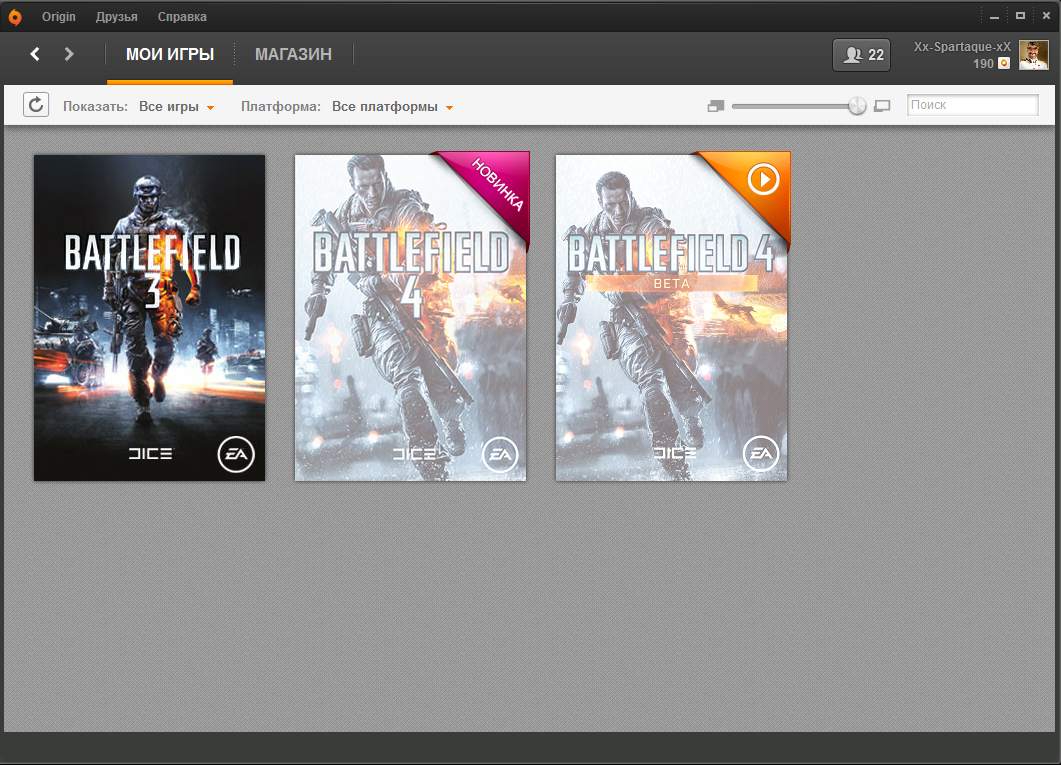Click the НОВИНКА ribbon on Battlefield 4

498,183
